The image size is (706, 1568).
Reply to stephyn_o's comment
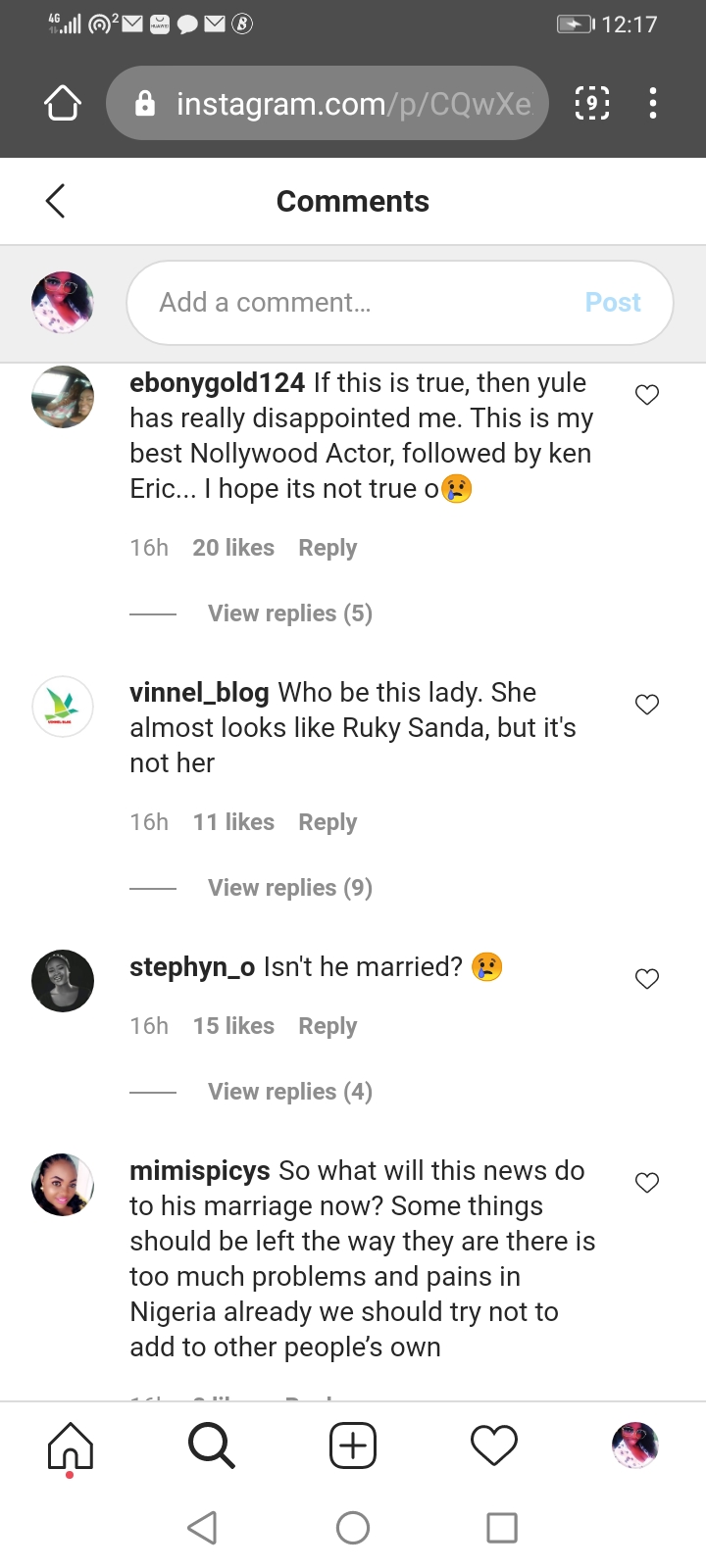pyautogui.click(x=328, y=1026)
